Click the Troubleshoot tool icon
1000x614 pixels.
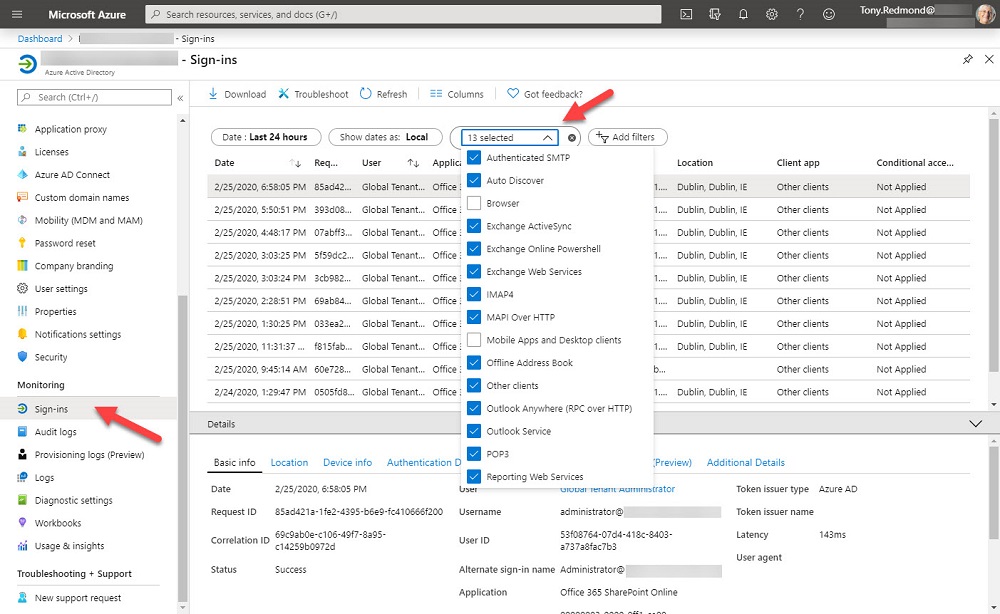pos(283,94)
